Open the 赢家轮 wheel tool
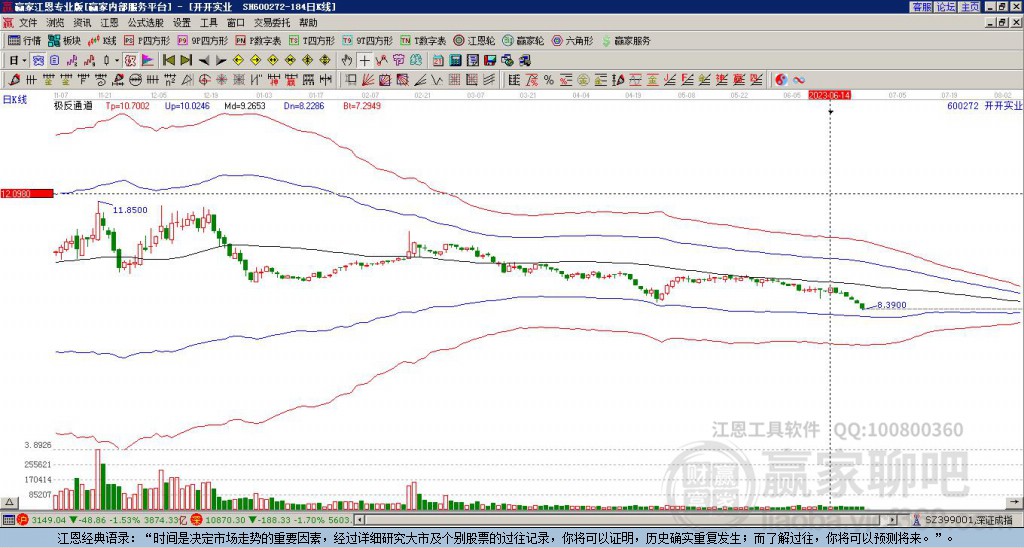Image resolution: width=1024 pixels, height=548 pixels. (x=523, y=40)
